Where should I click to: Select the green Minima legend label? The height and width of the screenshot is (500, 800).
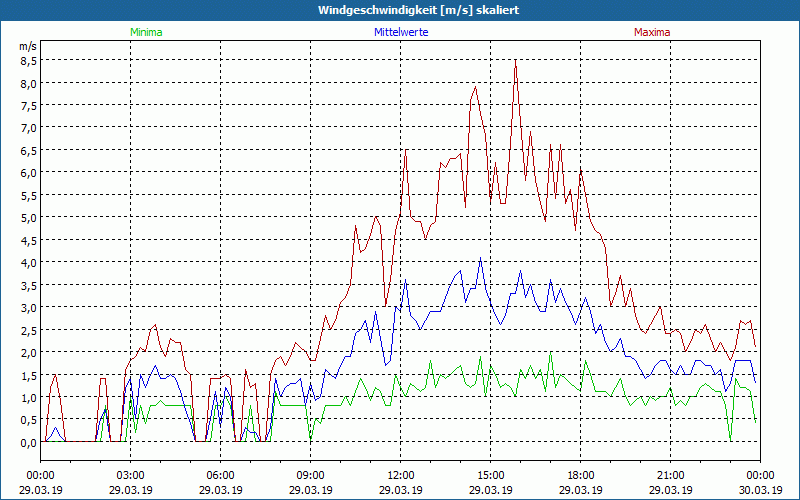[145, 32]
